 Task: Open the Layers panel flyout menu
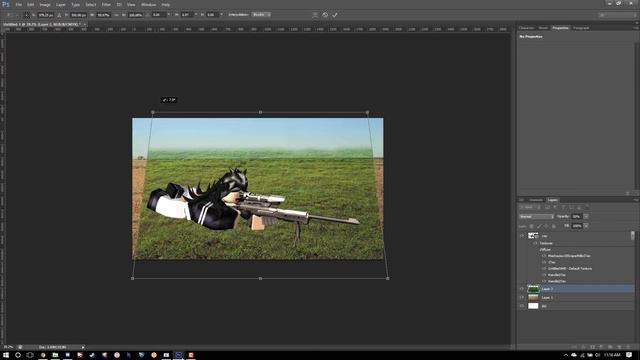coord(636,200)
